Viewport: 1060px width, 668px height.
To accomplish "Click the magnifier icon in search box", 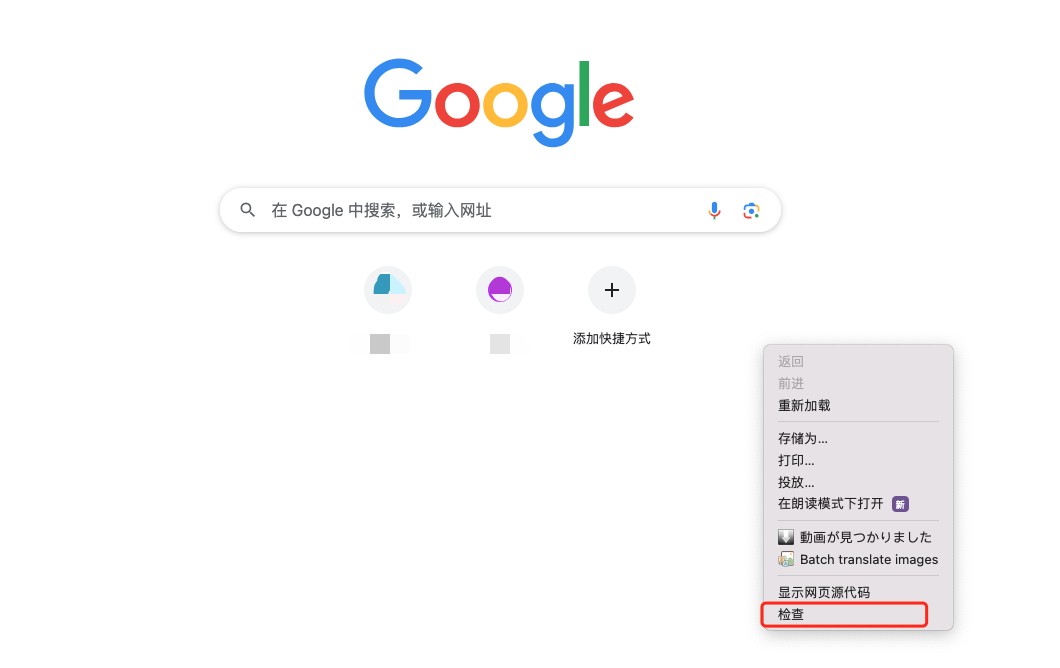I will point(247,210).
